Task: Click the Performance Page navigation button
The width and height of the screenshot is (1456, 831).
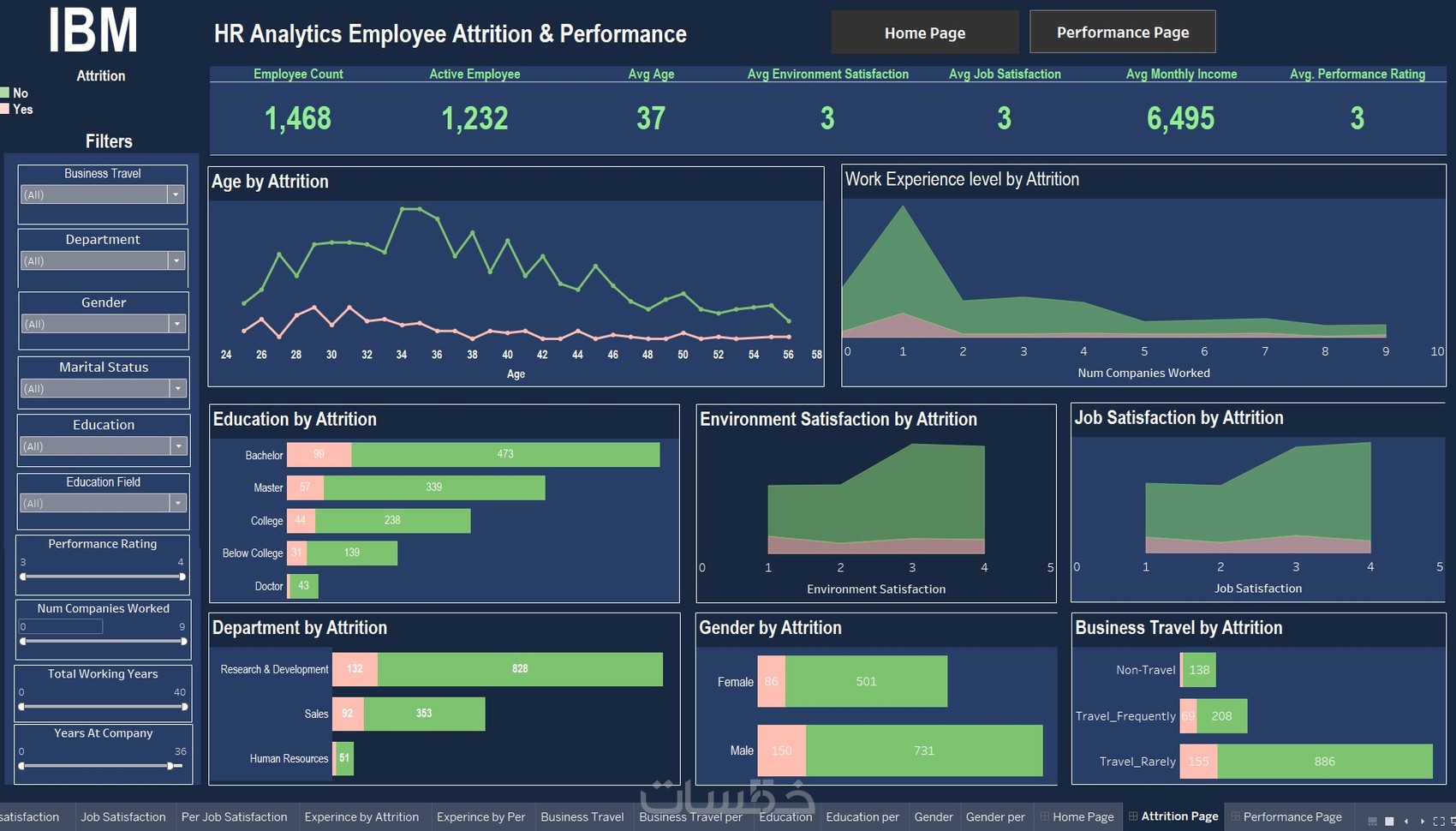Action: 1123,32
